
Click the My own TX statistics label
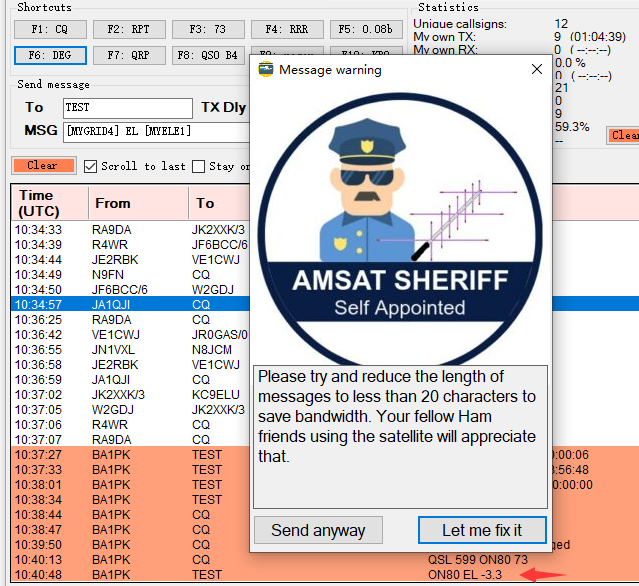444,37
